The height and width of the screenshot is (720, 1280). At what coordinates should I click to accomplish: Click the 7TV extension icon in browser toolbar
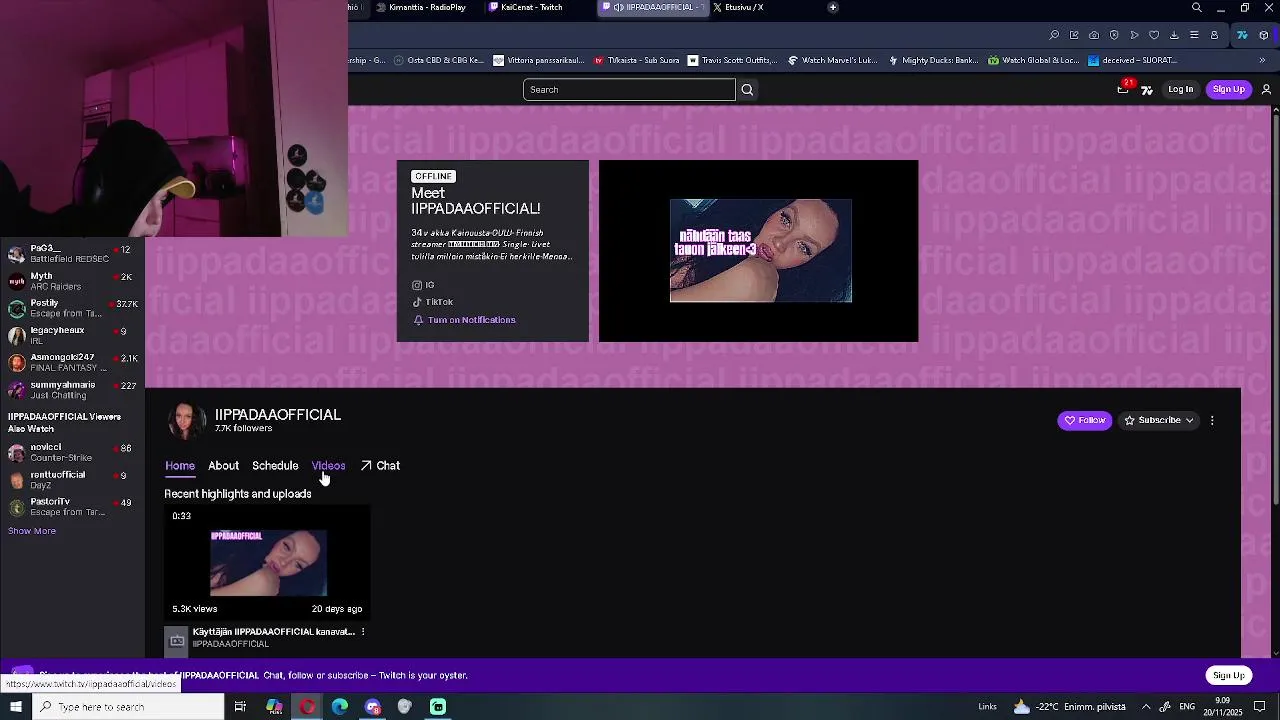pyautogui.click(x=1242, y=35)
